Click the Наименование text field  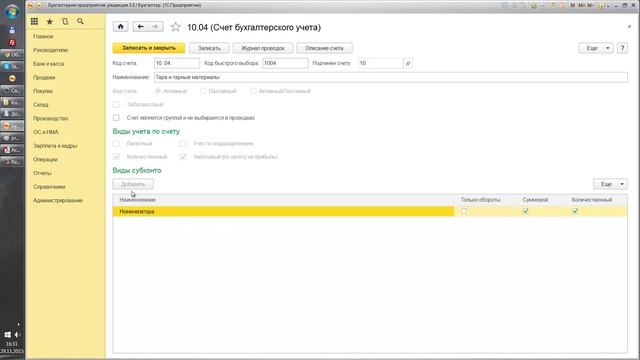pyautogui.click(x=391, y=77)
